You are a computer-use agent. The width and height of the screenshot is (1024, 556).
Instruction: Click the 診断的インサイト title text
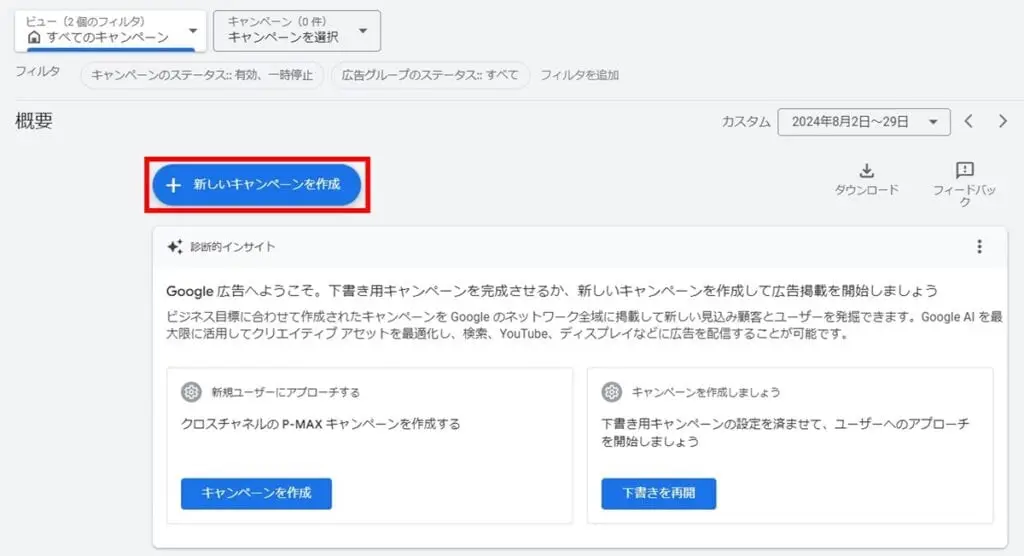[232, 247]
